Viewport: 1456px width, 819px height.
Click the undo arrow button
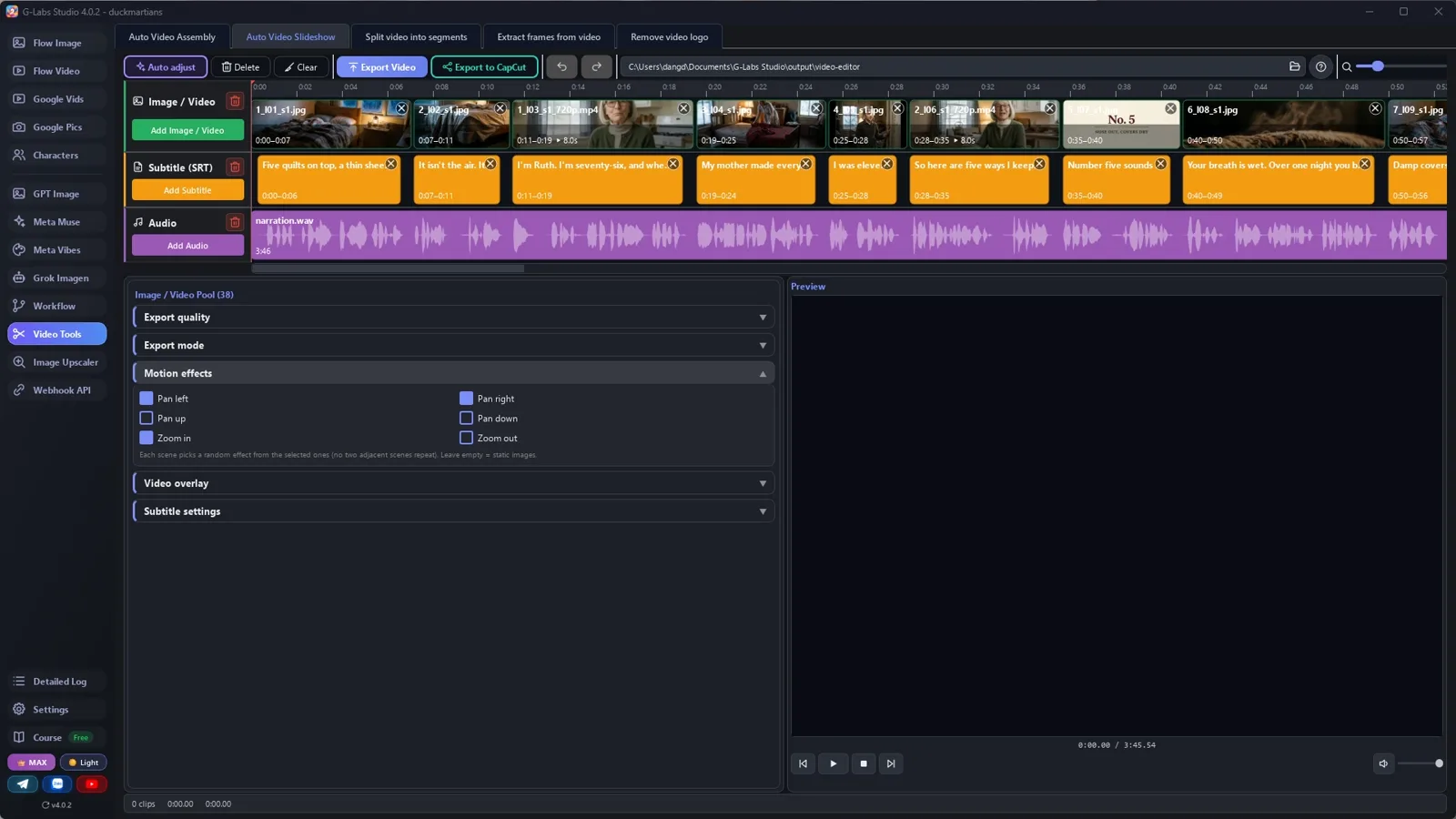(x=561, y=66)
